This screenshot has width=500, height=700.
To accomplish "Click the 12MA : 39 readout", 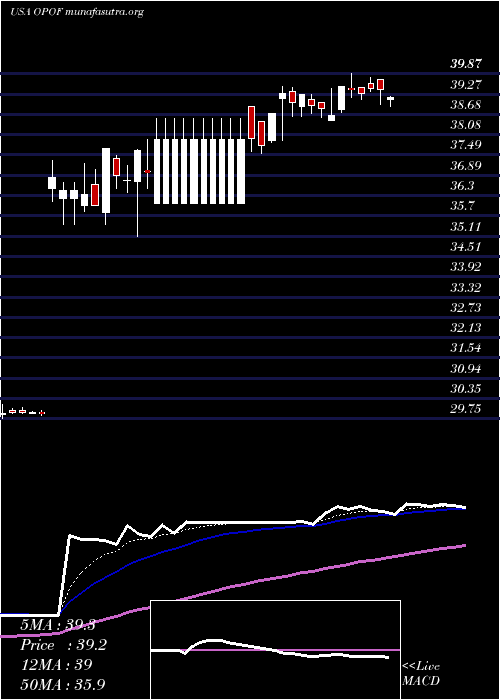I will click(x=56, y=665).
